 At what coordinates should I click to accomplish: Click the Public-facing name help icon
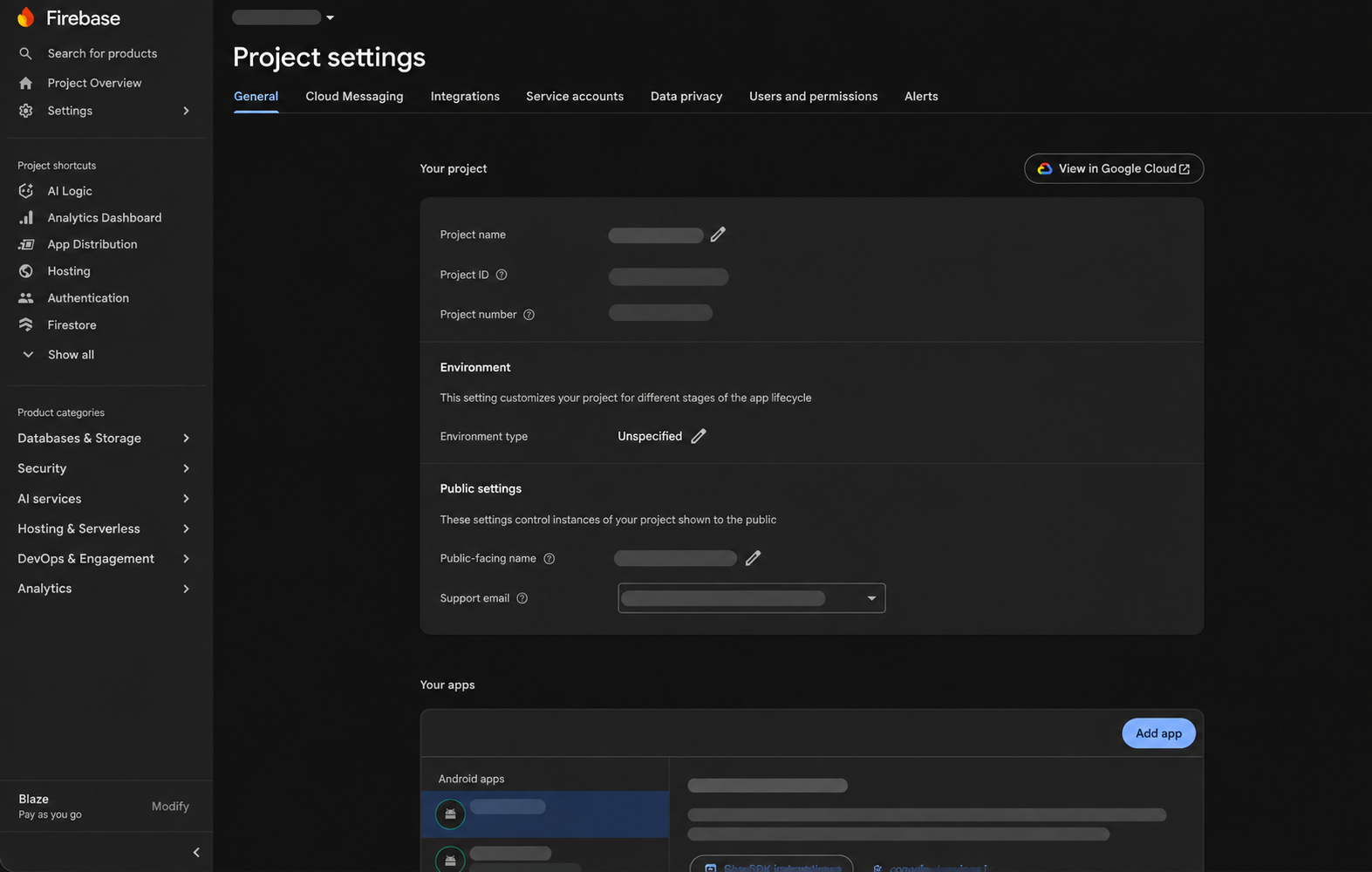(549, 559)
